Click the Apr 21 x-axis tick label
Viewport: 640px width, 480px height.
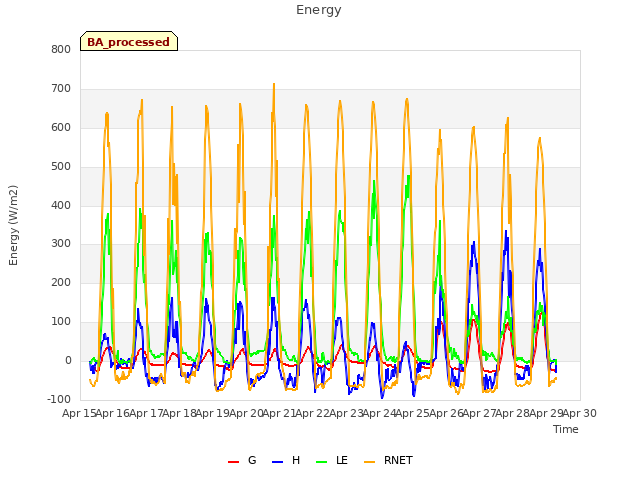pos(280,413)
